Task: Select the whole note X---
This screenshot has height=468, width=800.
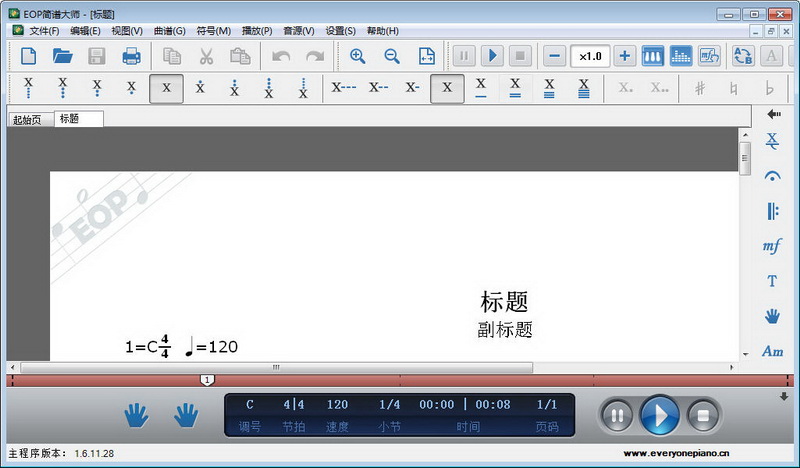Action: coord(343,88)
